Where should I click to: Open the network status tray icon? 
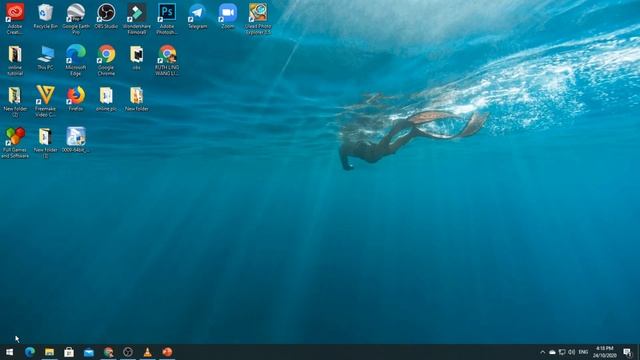pyautogui.click(x=562, y=352)
